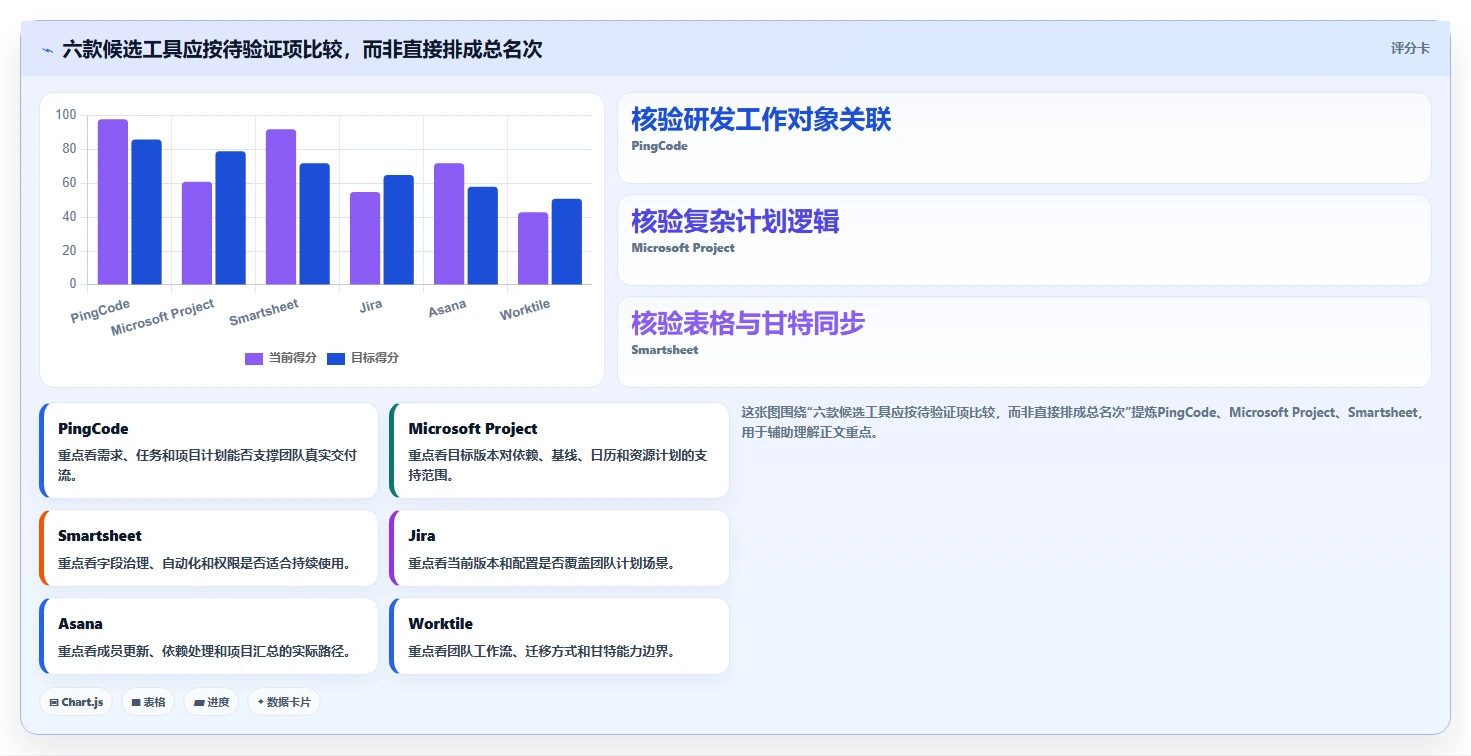Click the 80 value on the y-axis

tap(69, 149)
